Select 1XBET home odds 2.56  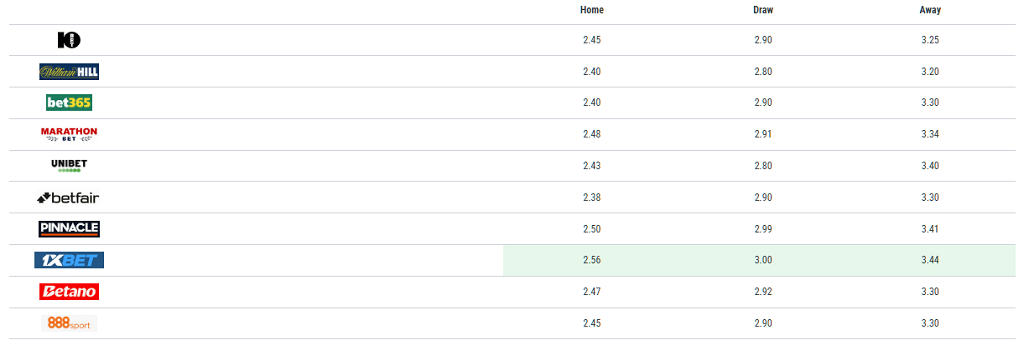coord(592,260)
